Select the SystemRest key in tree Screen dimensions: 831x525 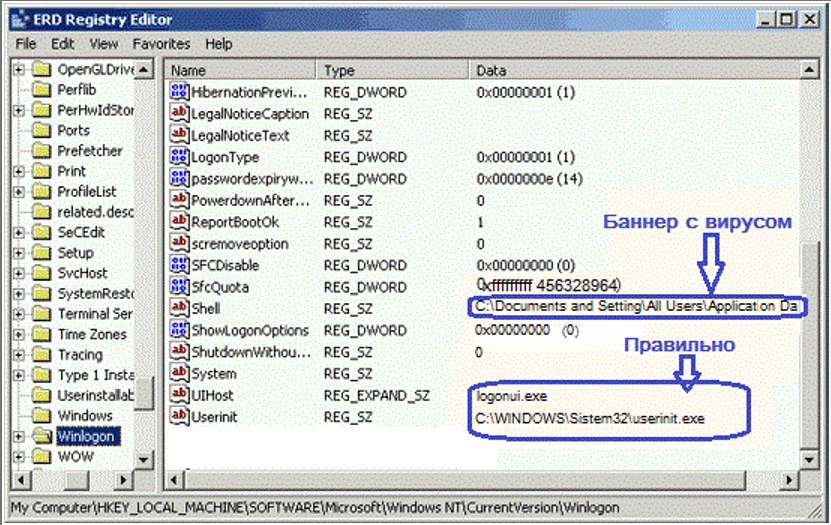point(95,293)
